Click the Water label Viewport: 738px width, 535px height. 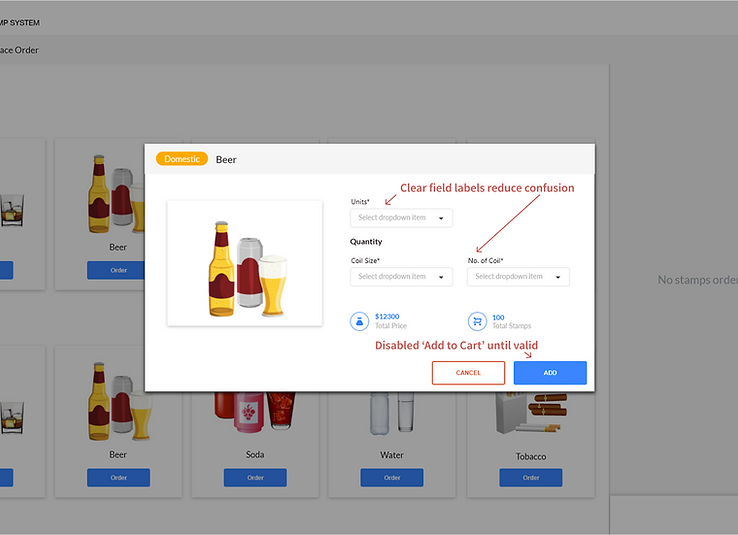pyautogui.click(x=392, y=455)
